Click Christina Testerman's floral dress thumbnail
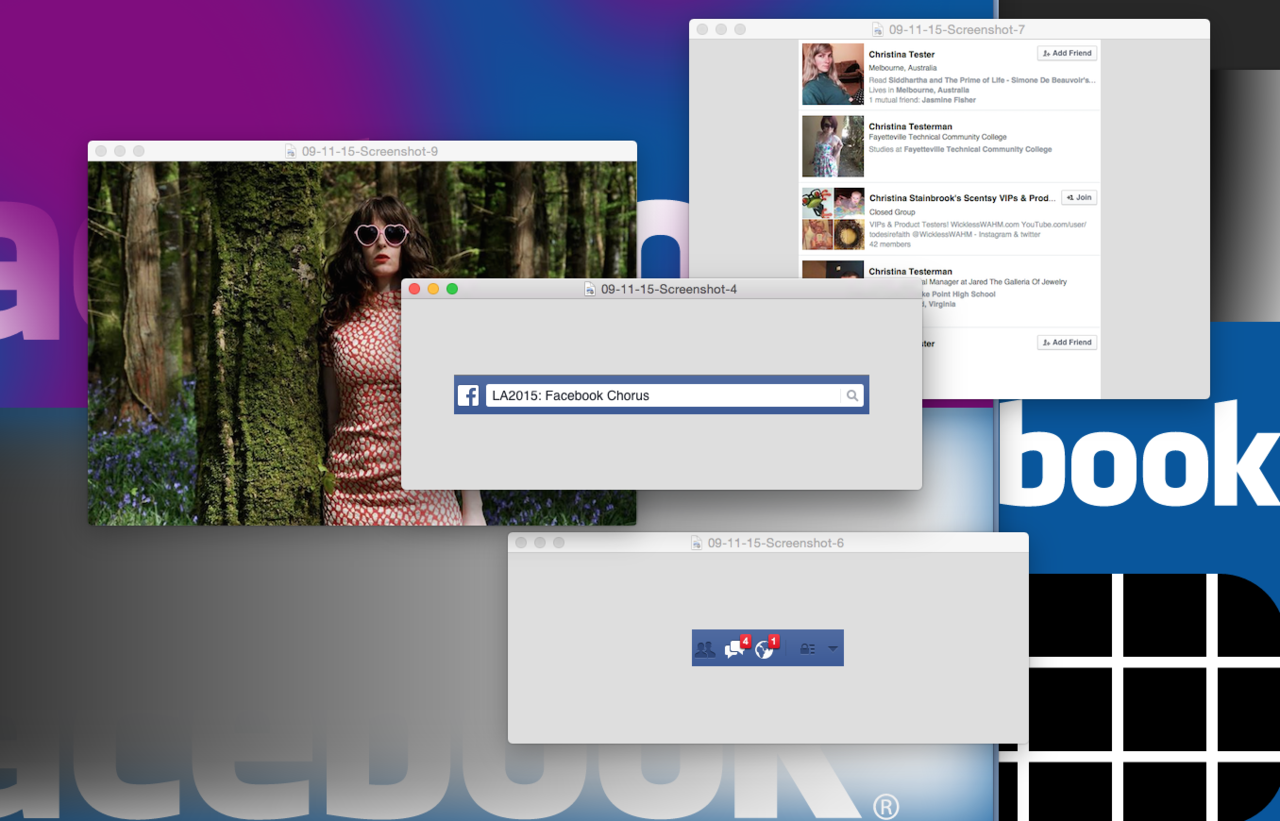This screenshot has width=1280, height=821. click(x=833, y=146)
